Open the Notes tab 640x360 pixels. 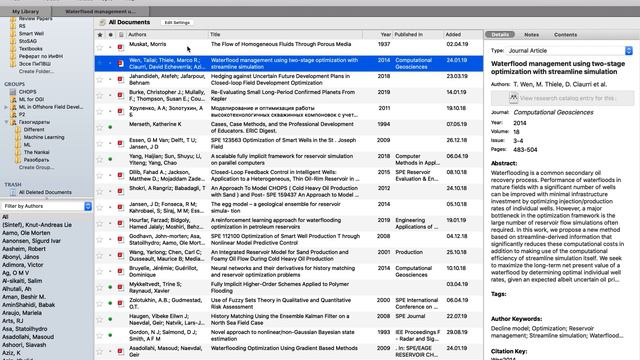coord(531,35)
